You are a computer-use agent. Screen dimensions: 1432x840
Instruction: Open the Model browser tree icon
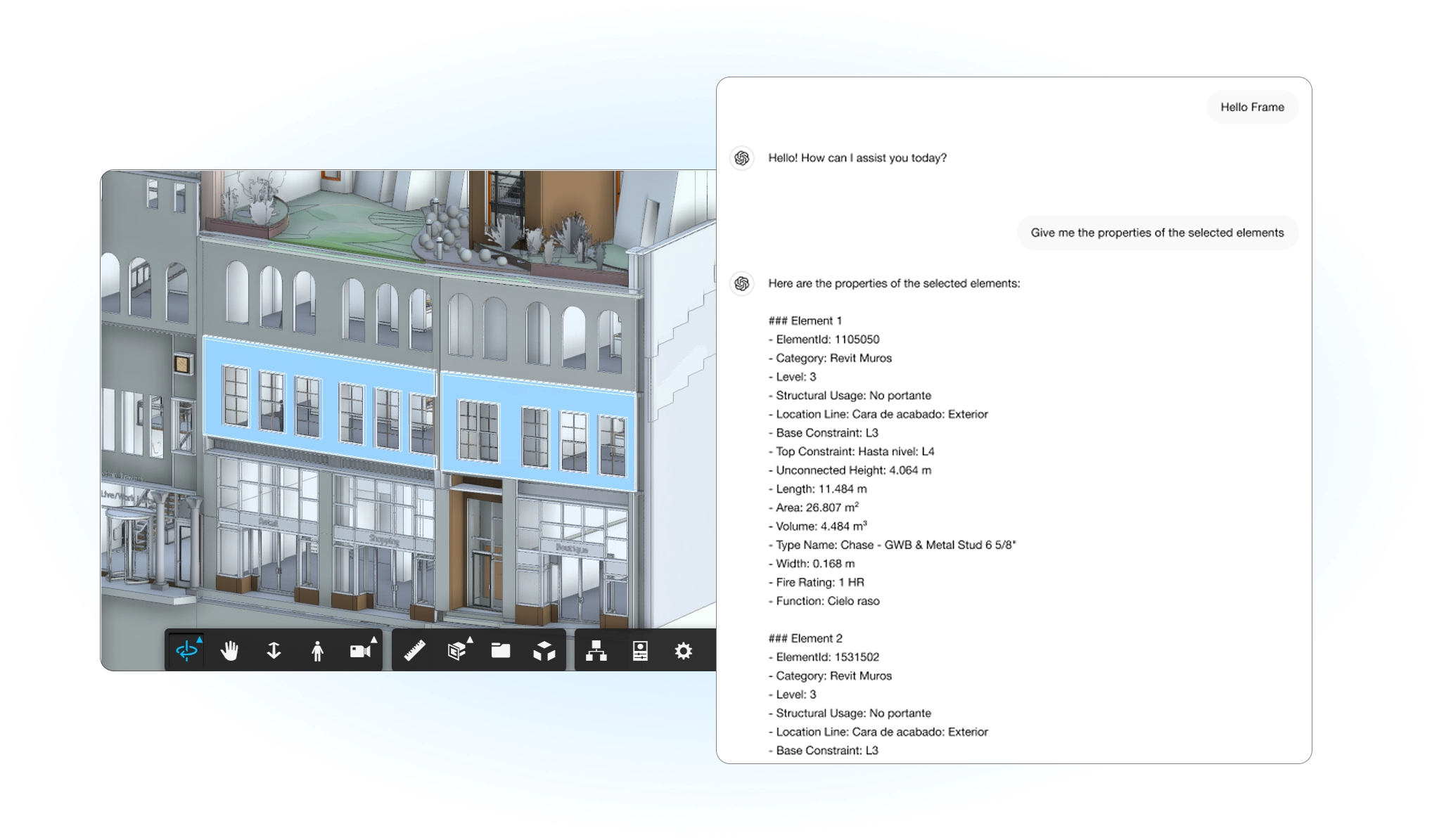[x=596, y=651]
